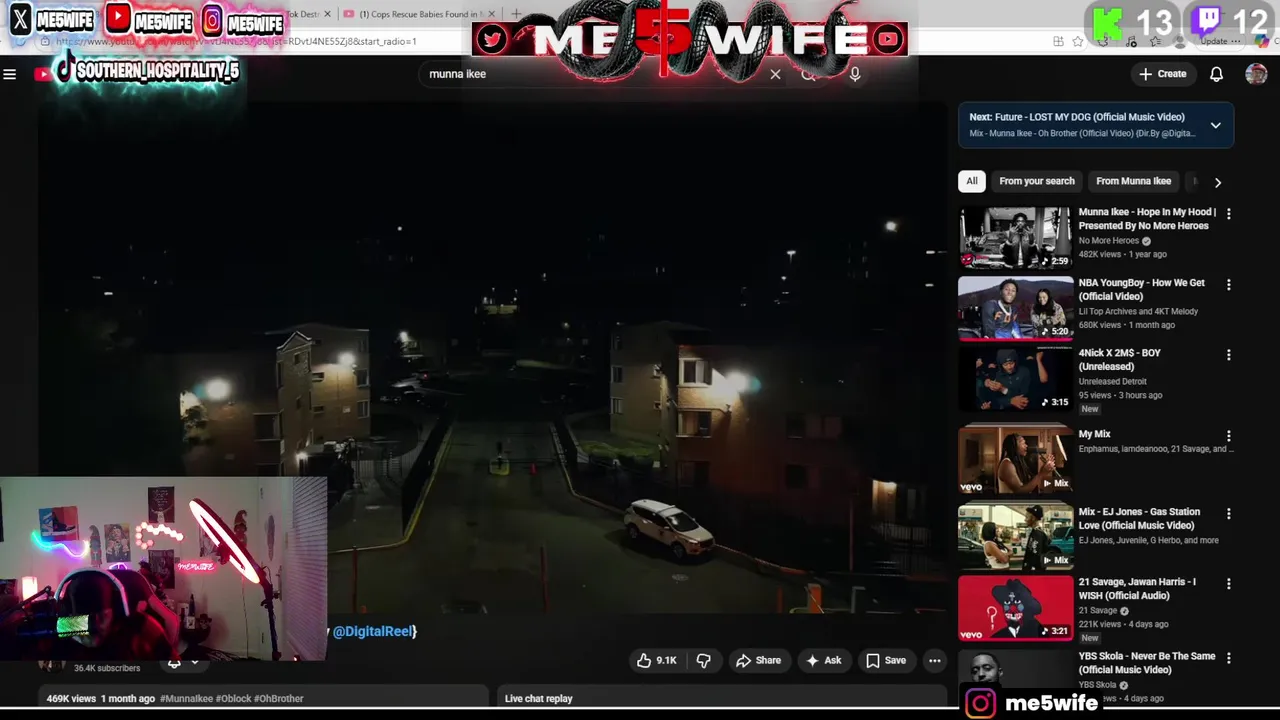1280x720 pixels.
Task: Click the Create button
Action: click(x=1162, y=74)
